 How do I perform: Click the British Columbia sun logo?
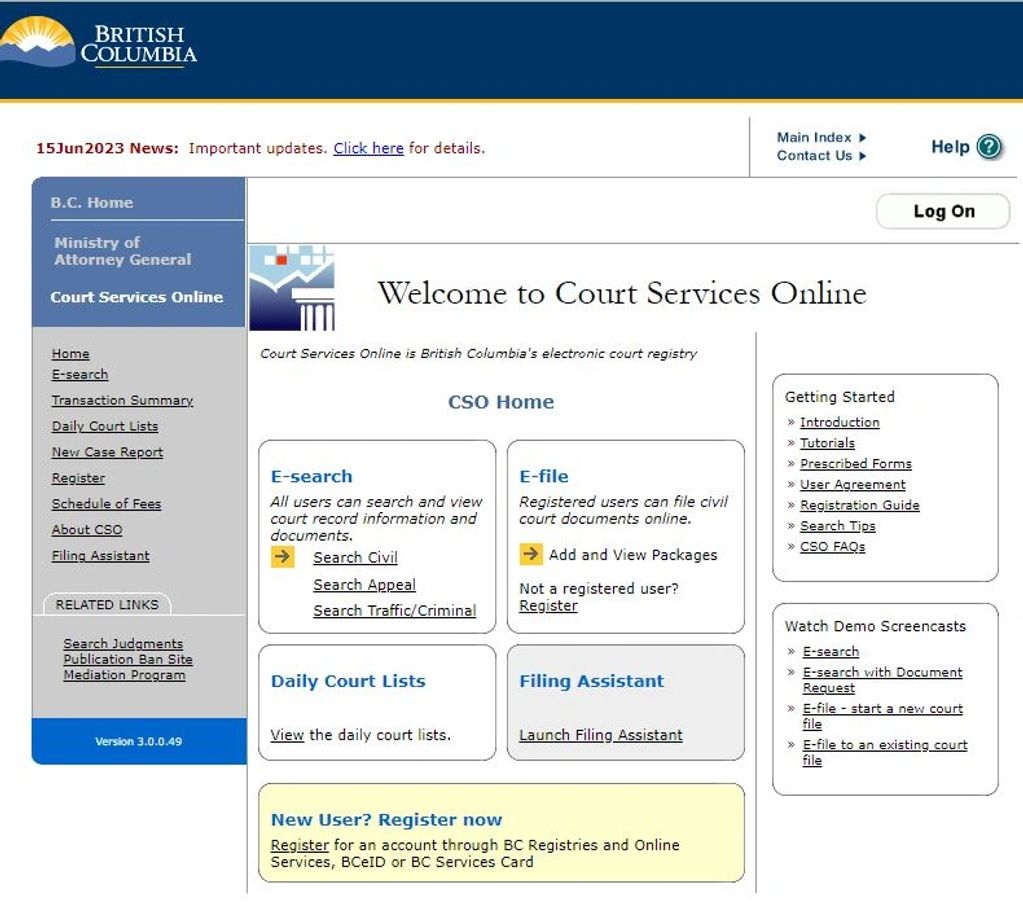pyautogui.click(x=37, y=41)
